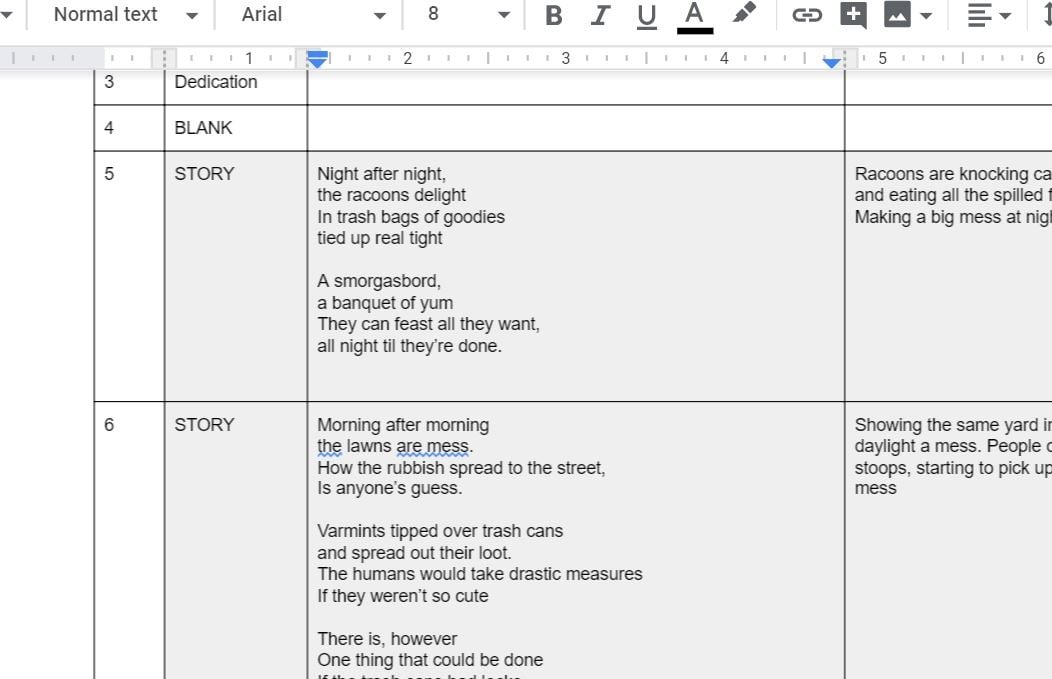
Task: Click the line 'Is anyone's guess.'
Action: pyautogui.click(x=389, y=488)
